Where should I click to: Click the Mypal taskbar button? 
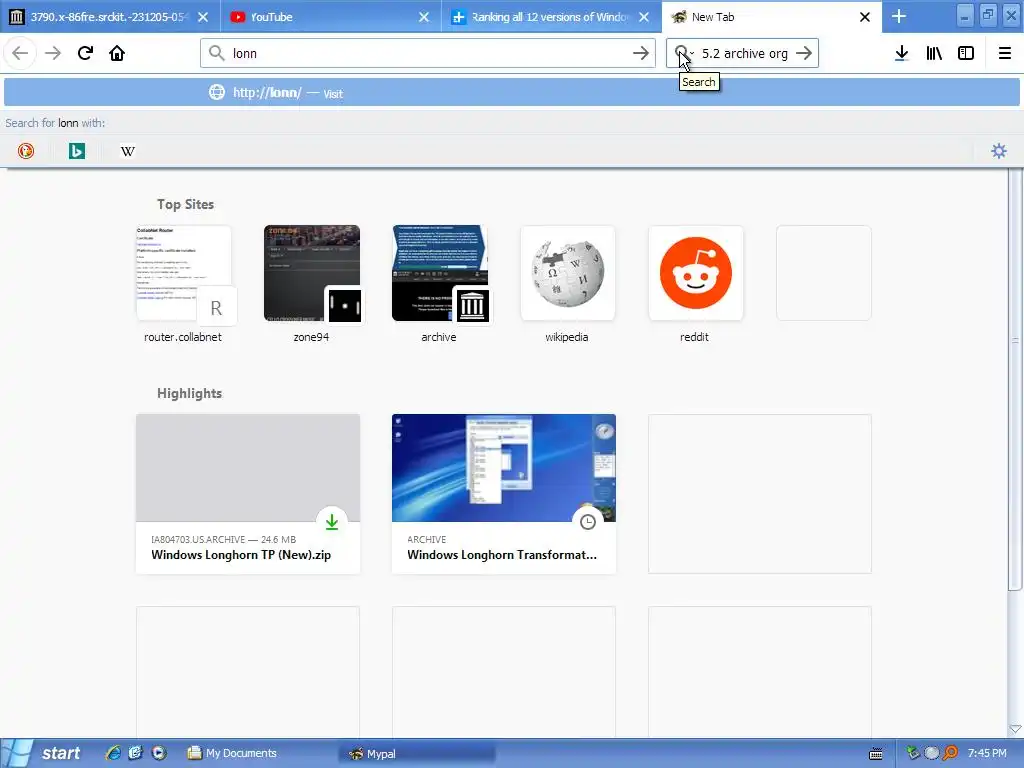(418, 754)
